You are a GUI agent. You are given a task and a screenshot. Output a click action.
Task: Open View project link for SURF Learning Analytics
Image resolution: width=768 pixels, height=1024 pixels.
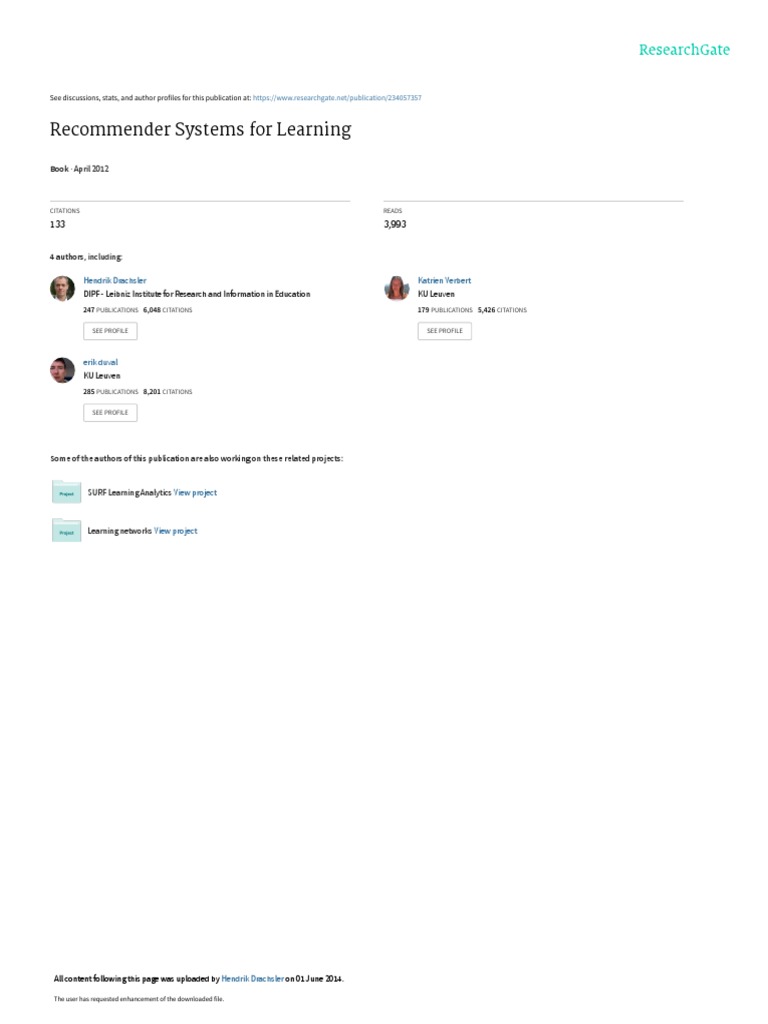tap(195, 492)
